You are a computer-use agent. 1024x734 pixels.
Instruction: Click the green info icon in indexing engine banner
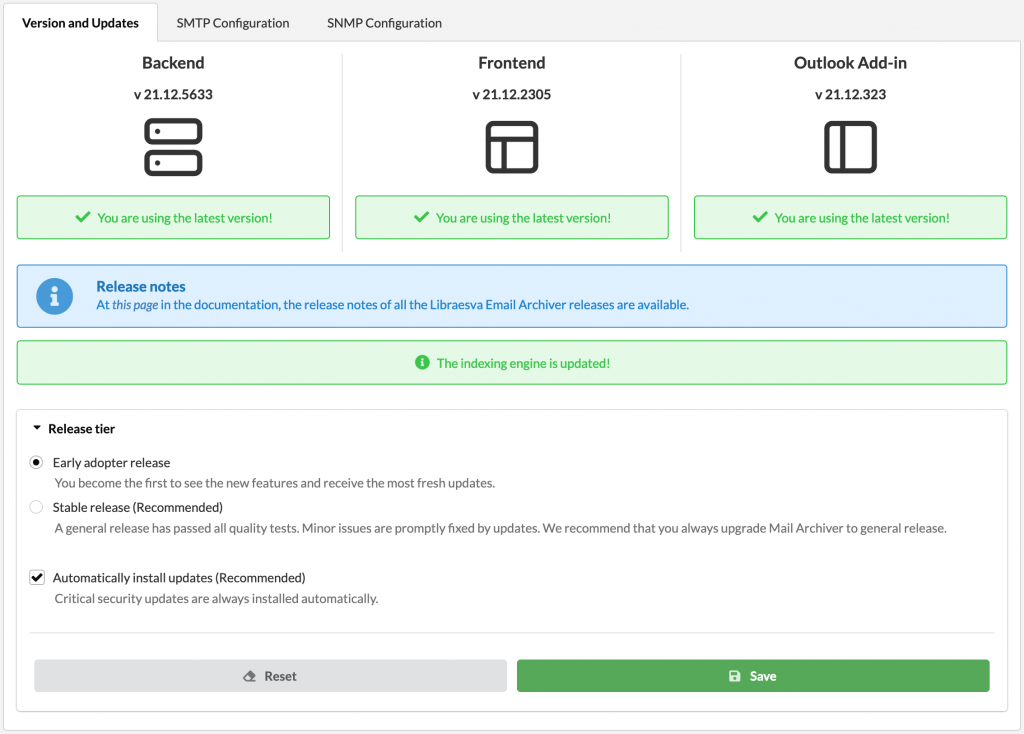(x=422, y=362)
